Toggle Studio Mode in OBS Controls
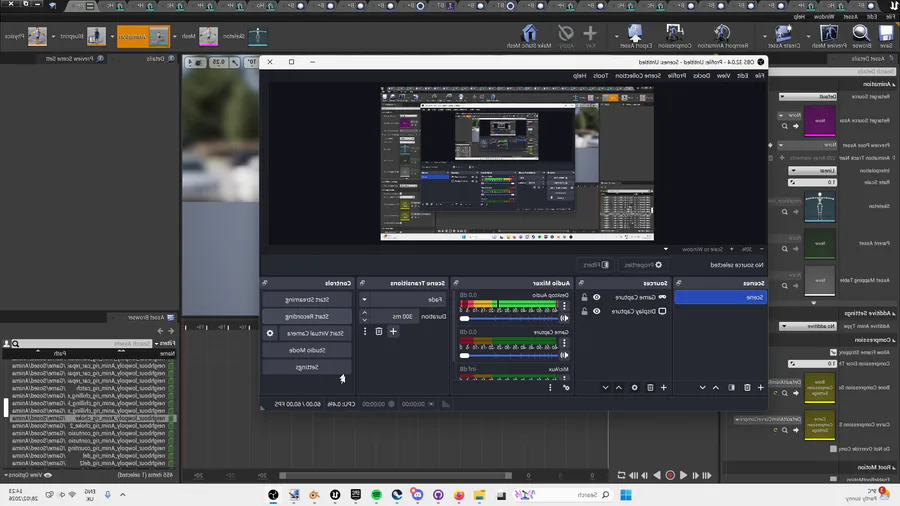 pyautogui.click(x=307, y=350)
